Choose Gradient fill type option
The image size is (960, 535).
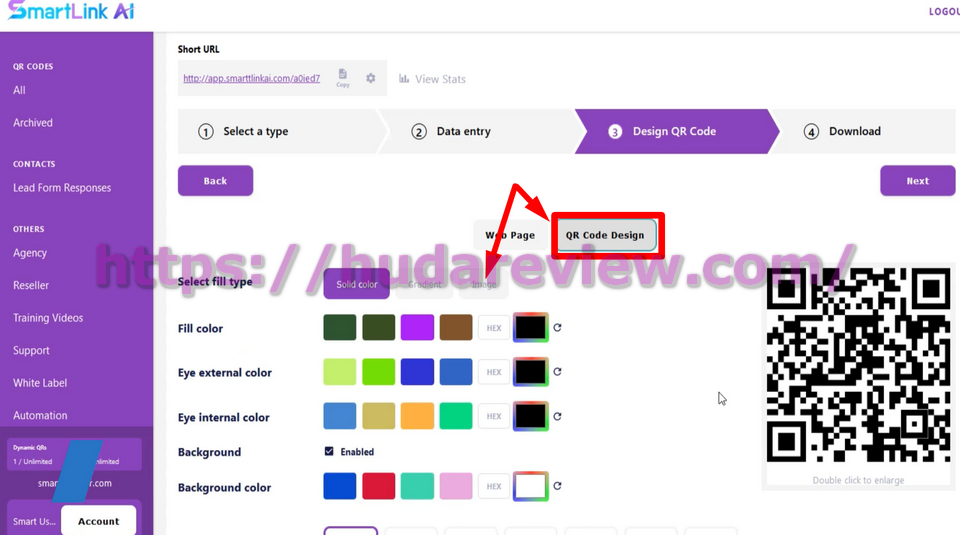click(424, 284)
